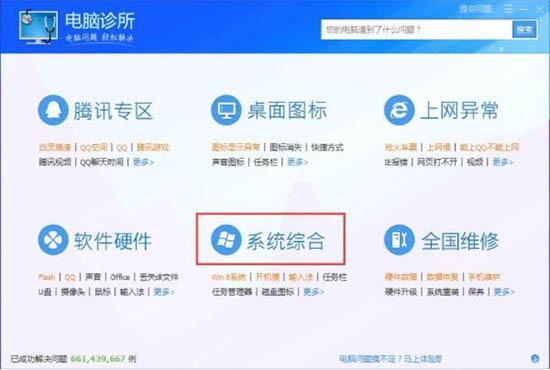Open 数据恢复 link
Image resolution: width=550 pixels, height=370 pixels.
442,277
